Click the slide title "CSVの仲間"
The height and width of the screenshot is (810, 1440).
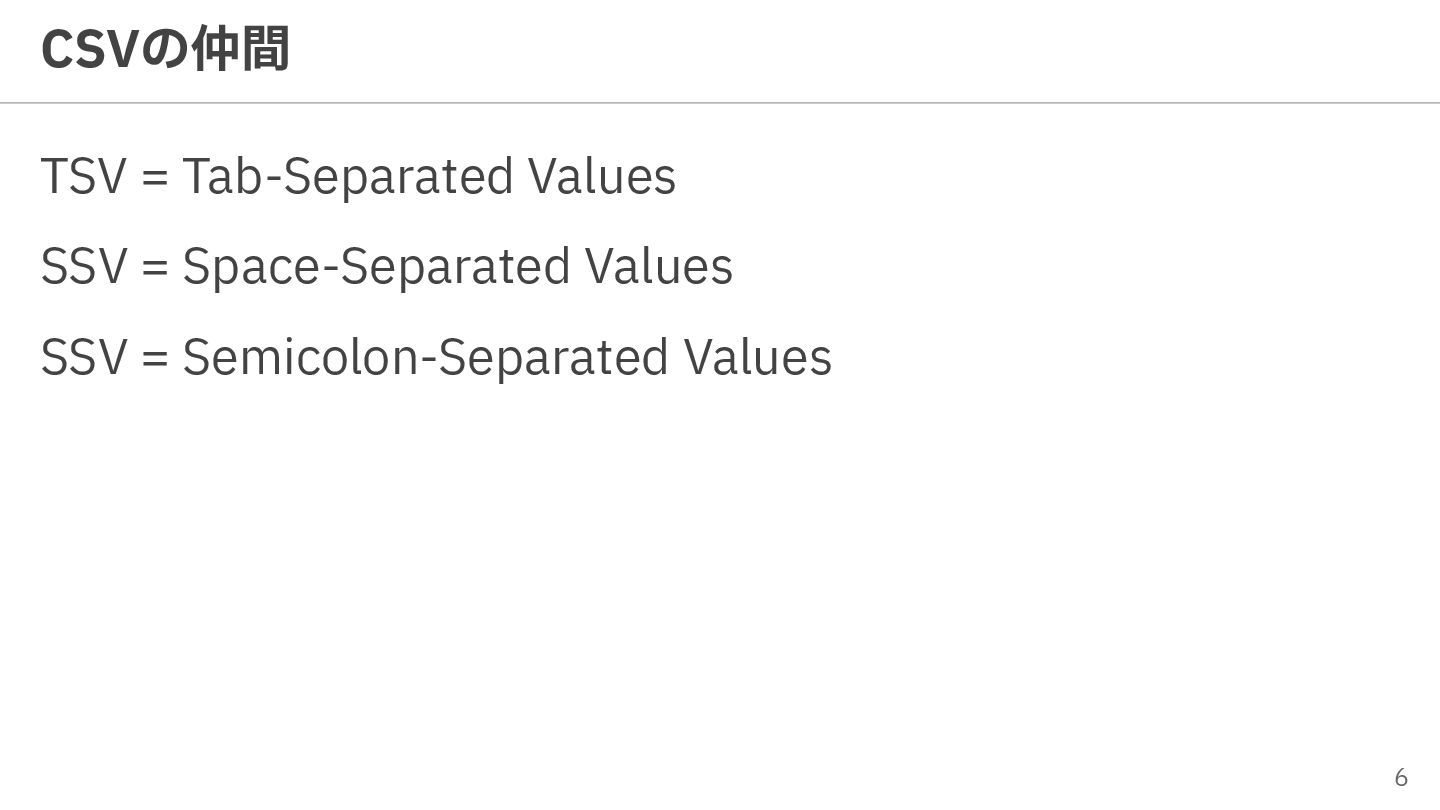(x=165, y=49)
